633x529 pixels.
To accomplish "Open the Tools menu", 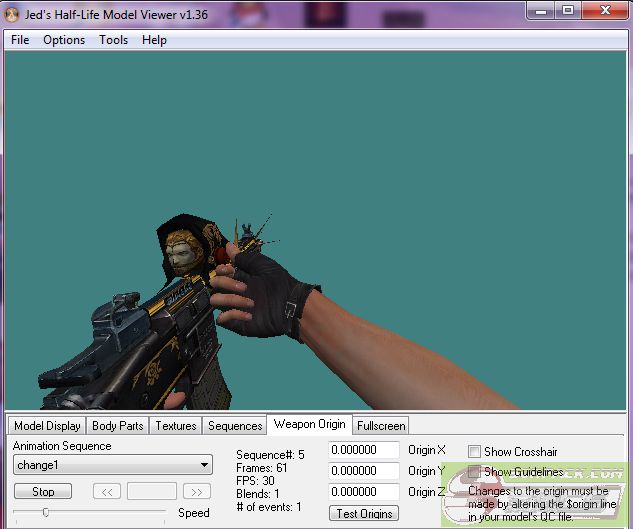I will click(x=113, y=40).
